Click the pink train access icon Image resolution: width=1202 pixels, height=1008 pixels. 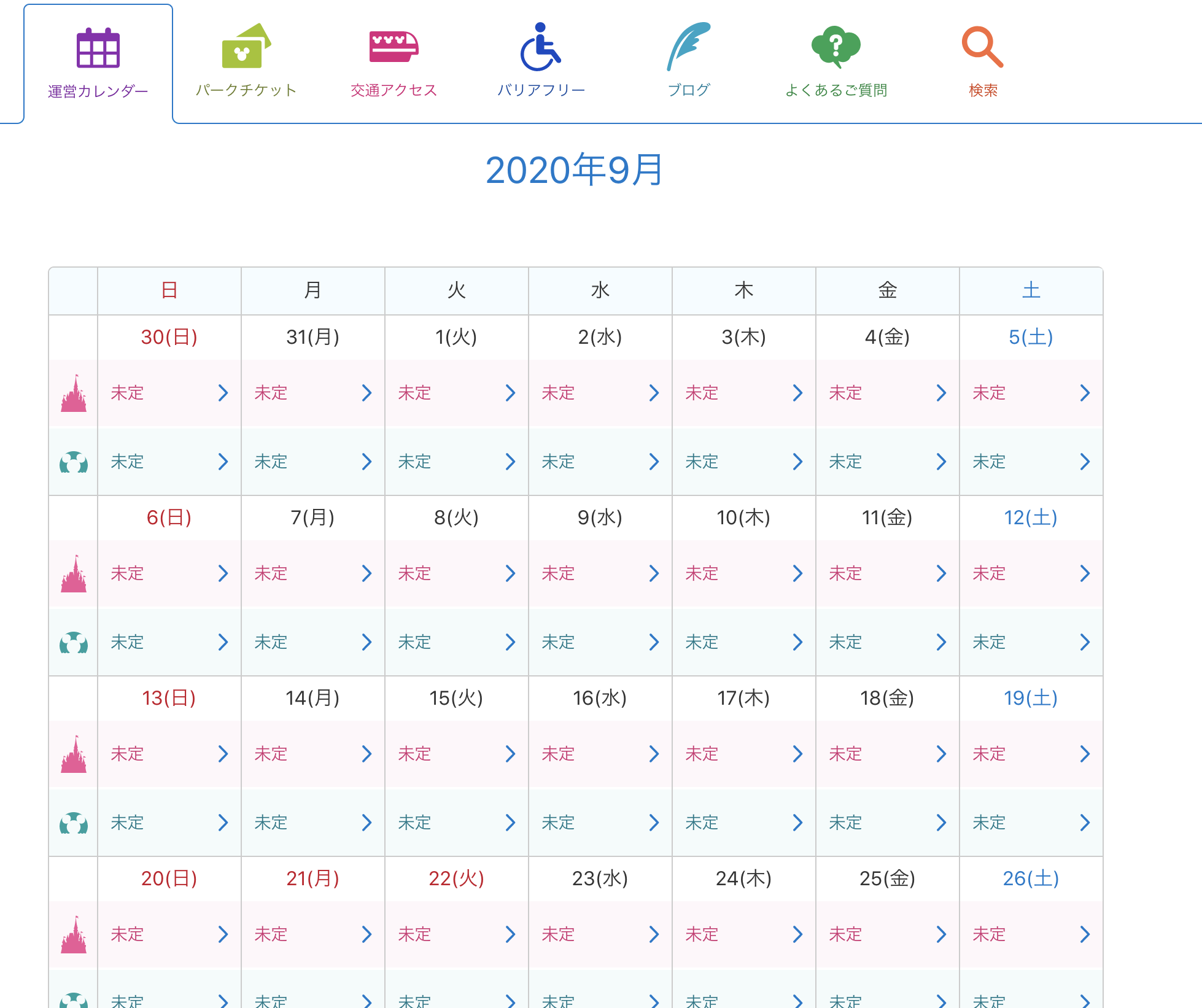394,47
